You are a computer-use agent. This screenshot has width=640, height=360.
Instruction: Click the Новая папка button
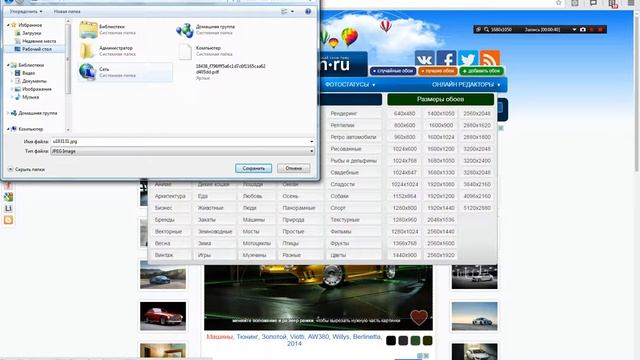click(x=67, y=11)
